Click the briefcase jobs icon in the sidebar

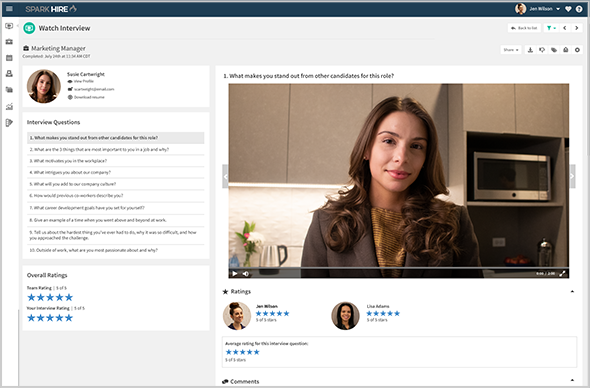pyautogui.click(x=9, y=42)
